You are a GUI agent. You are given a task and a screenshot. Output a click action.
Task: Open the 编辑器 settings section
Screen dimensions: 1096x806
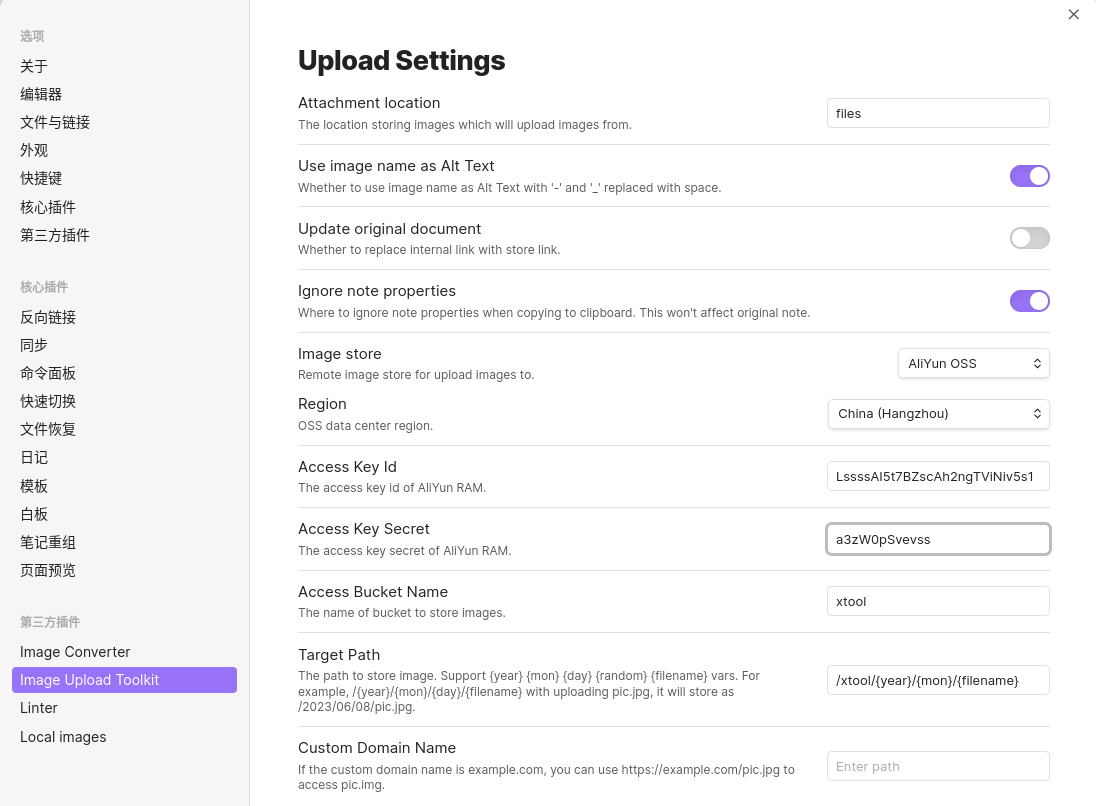point(41,94)
